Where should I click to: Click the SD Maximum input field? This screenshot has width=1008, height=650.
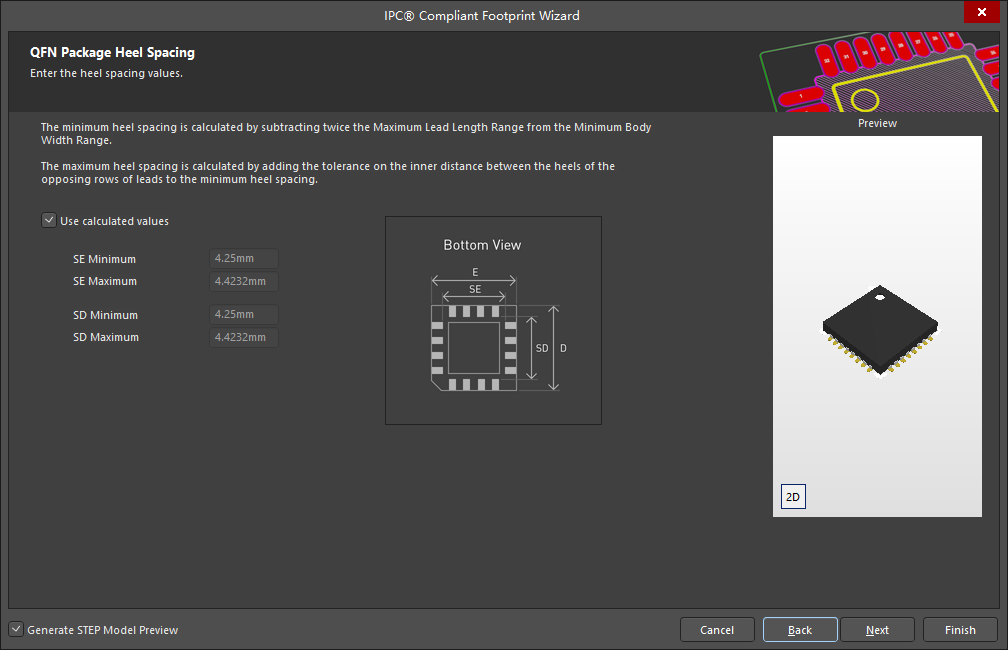point(242,337)
